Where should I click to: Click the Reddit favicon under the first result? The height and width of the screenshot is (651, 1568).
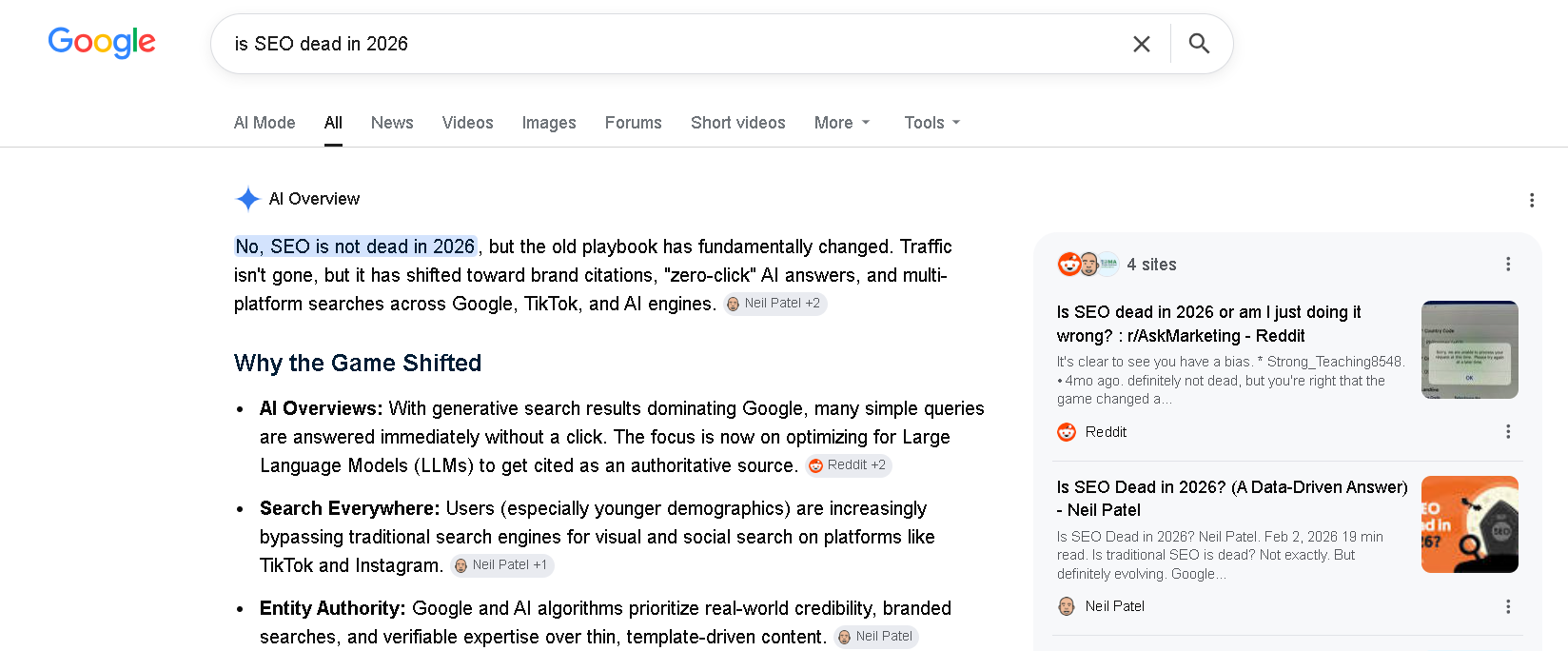pyautogui.click(x=1067, y=432)
